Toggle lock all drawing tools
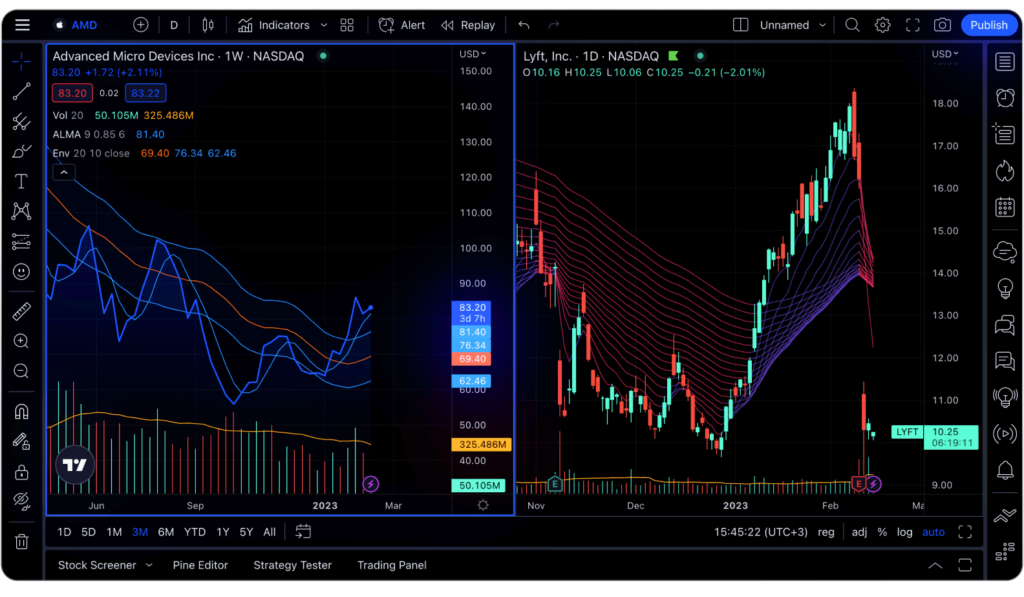The height and width of the screenshot is (597, 1024). tap(22, 472)
